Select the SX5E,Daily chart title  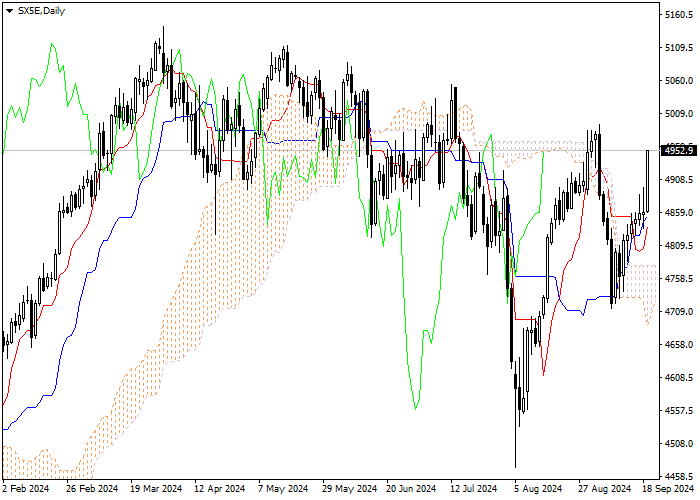pyautogui.click(x=41, y=11)
